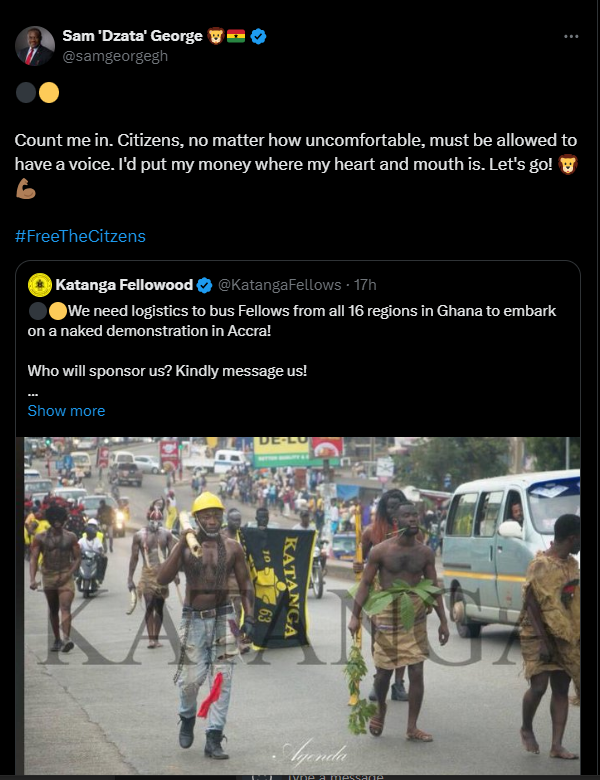Click the Ghana flag emoji in header
This screenshot has height=780, width=600.
pyautogui.click(x=236, y=37)
